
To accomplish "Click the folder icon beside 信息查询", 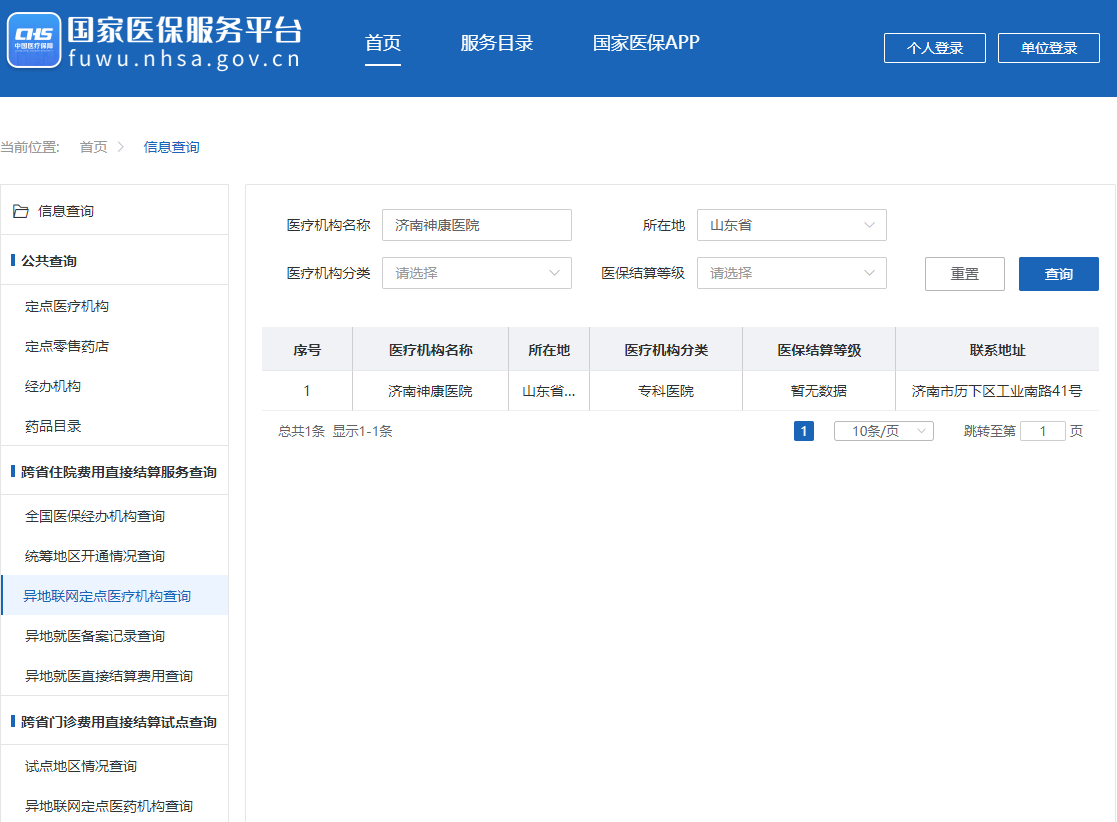I will click(20, 211).
